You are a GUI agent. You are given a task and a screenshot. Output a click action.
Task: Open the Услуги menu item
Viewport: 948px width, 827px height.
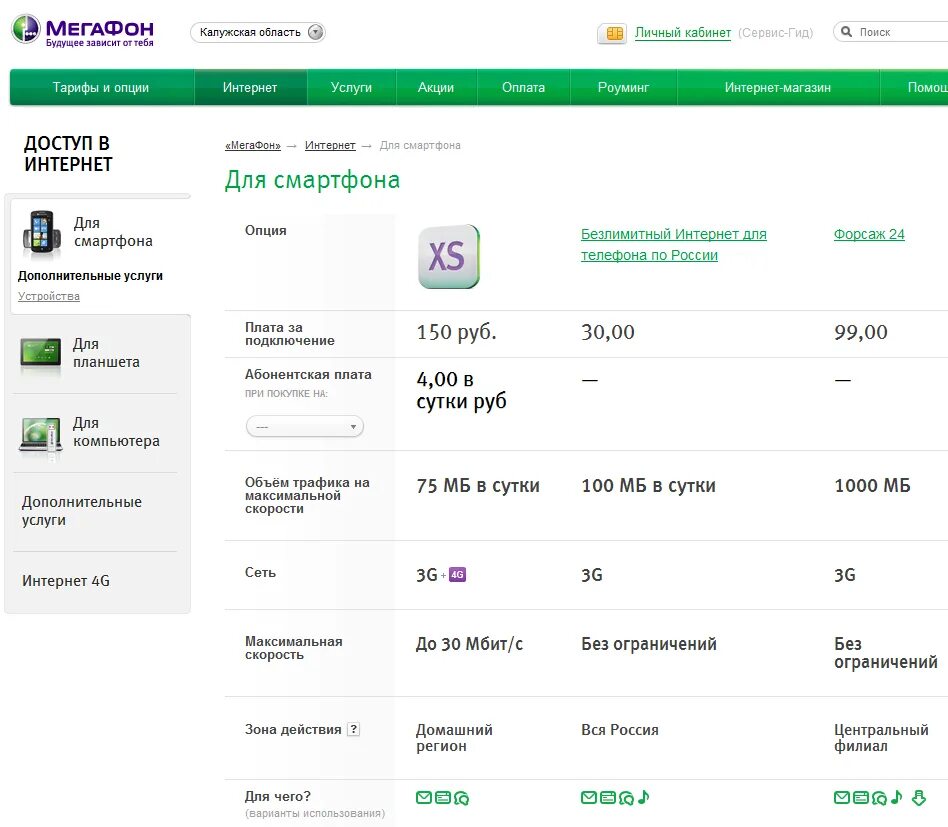[351, 88]
